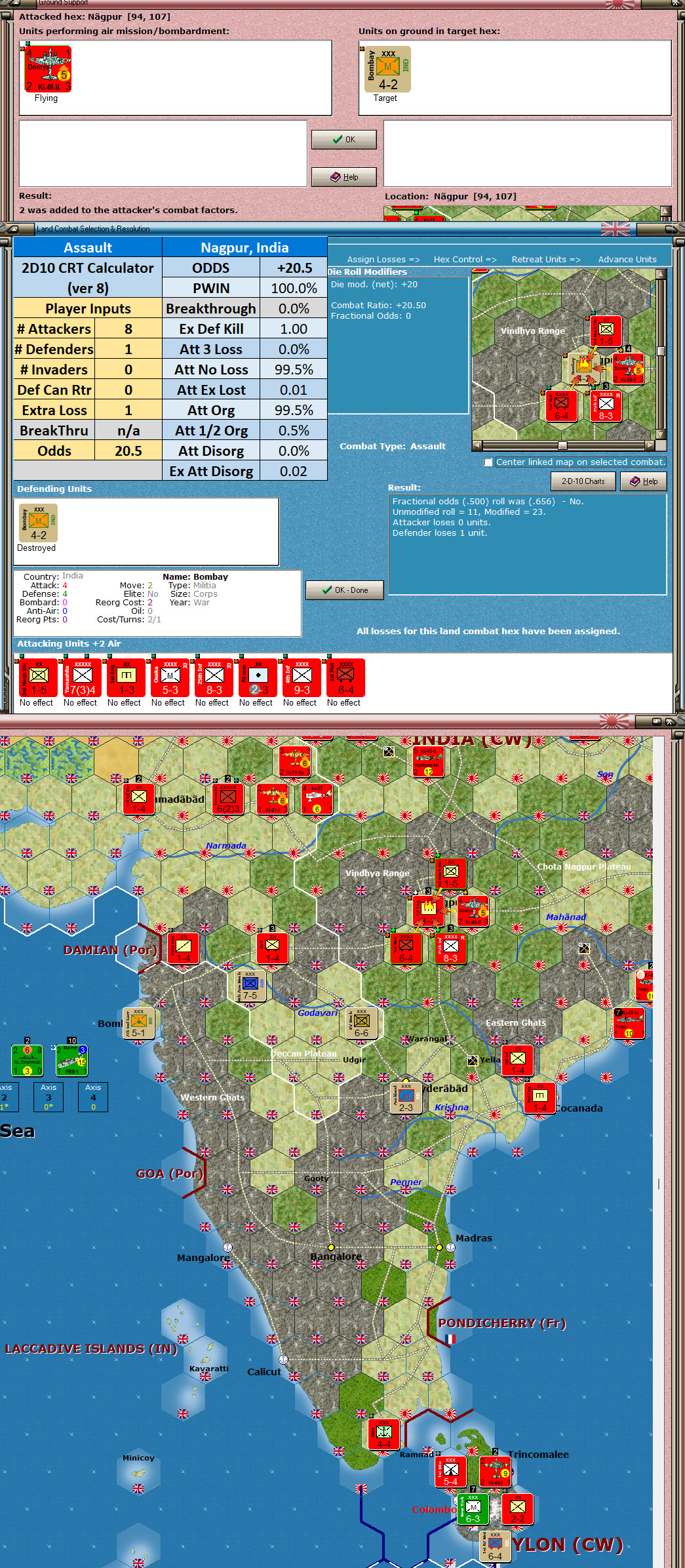This screenshot has width=685, height=1568.
Task: Select the 5-4 unit on Ceylon
Action: click(x=450, y=1472)
